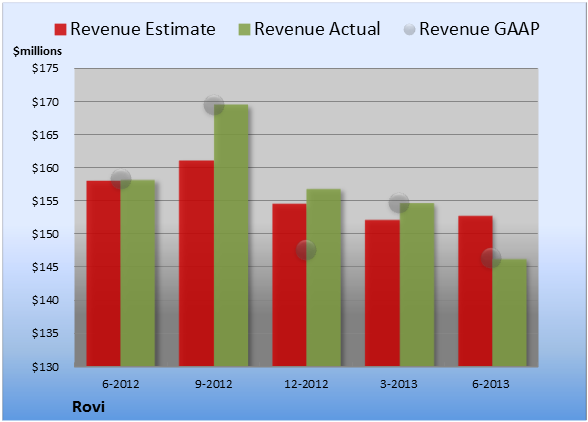Click the gray Revenue GAAP legend marker

[409, 30]
